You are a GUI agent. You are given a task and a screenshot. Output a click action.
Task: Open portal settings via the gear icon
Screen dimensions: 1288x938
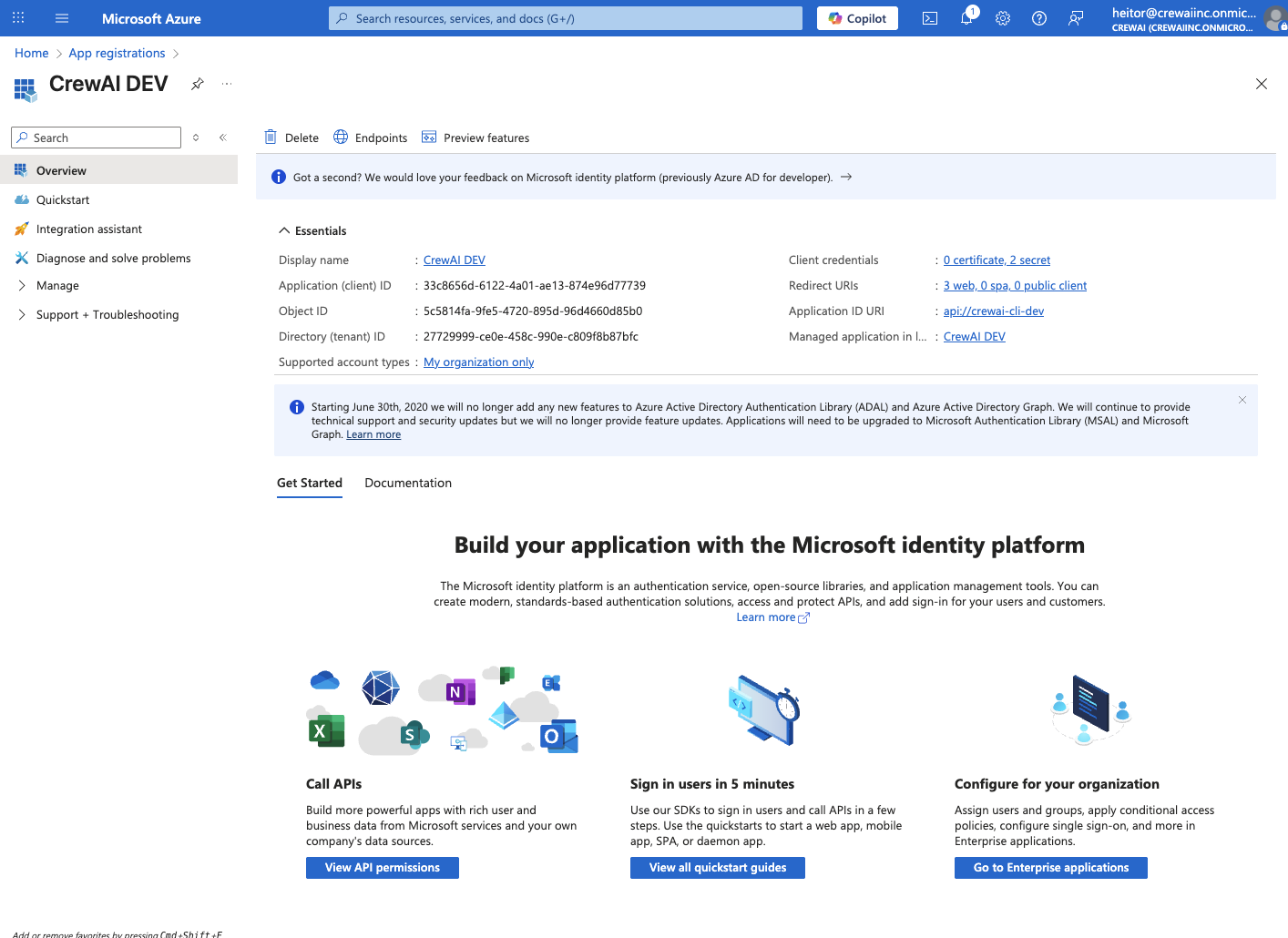1002,18
